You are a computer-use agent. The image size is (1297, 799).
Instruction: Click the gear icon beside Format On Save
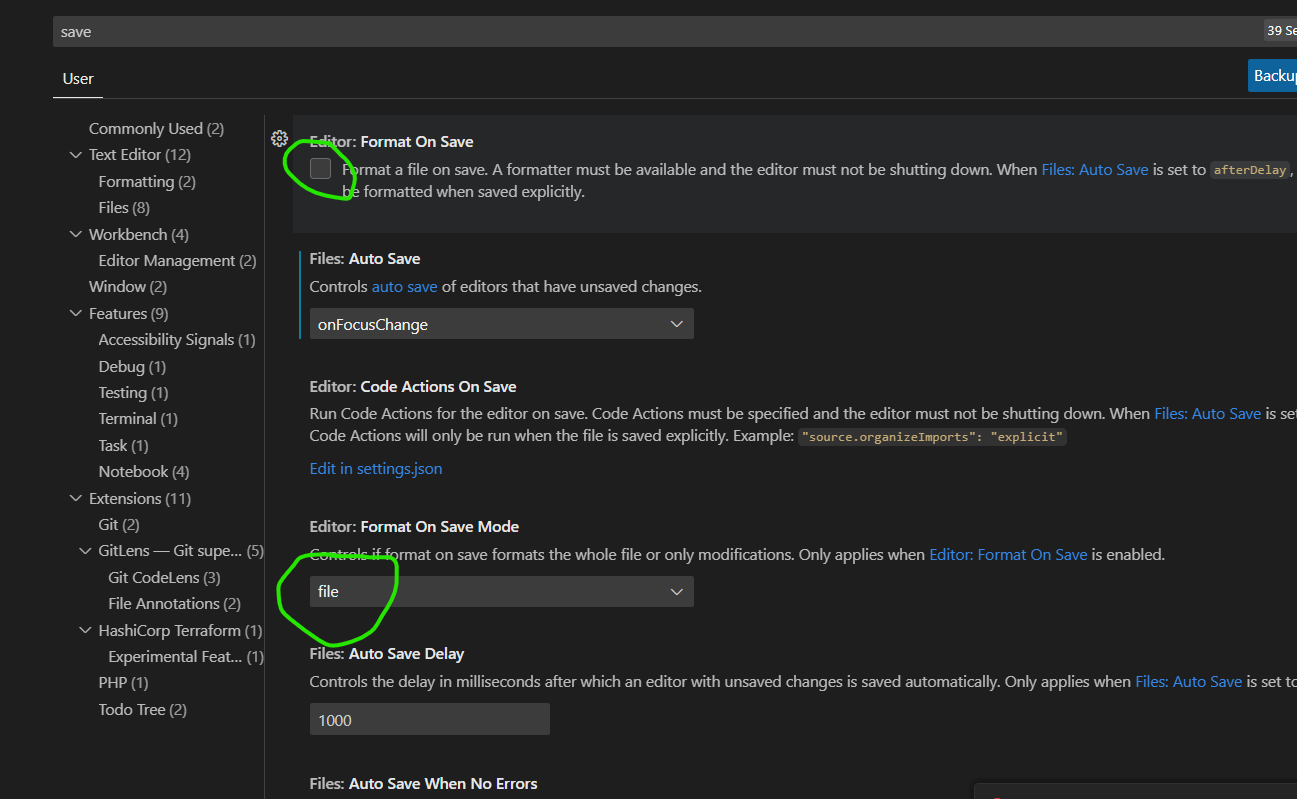point(280,140)
